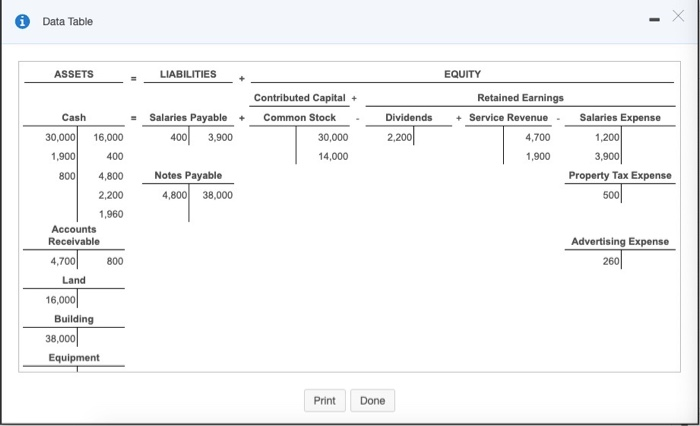
Task: Select the 400 credit in Cash
Action: (115, 156)
